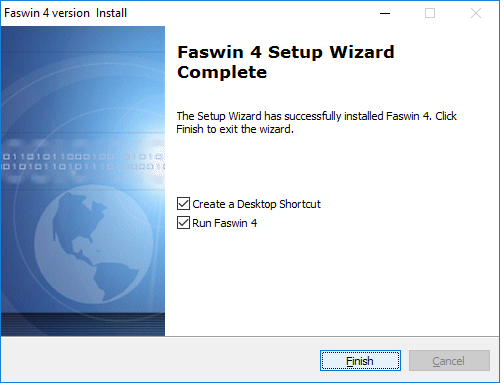Click the binary digits strip in banner
504x383 pixels.
83,161
